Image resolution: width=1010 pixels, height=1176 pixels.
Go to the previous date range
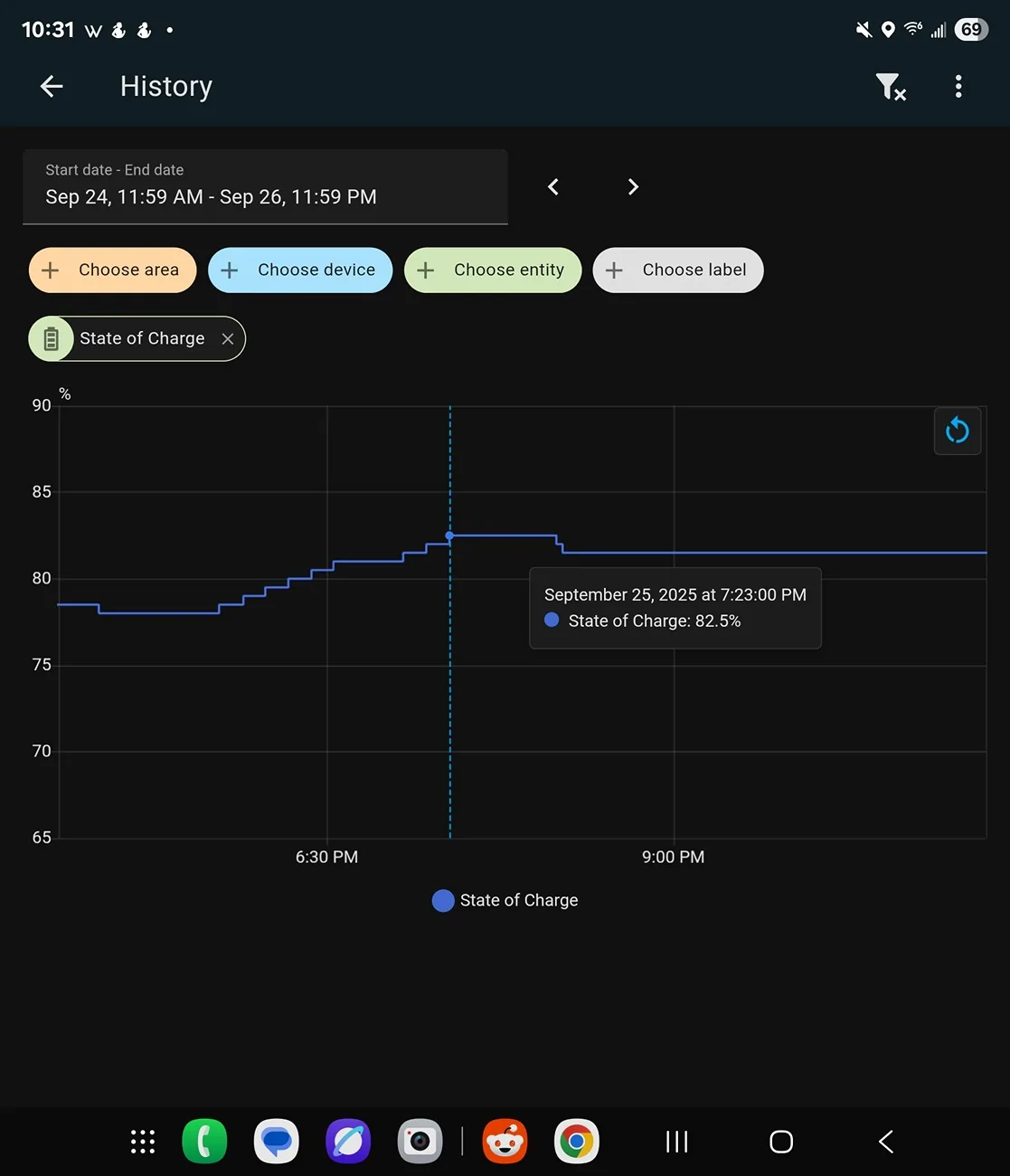click(553, 187)
